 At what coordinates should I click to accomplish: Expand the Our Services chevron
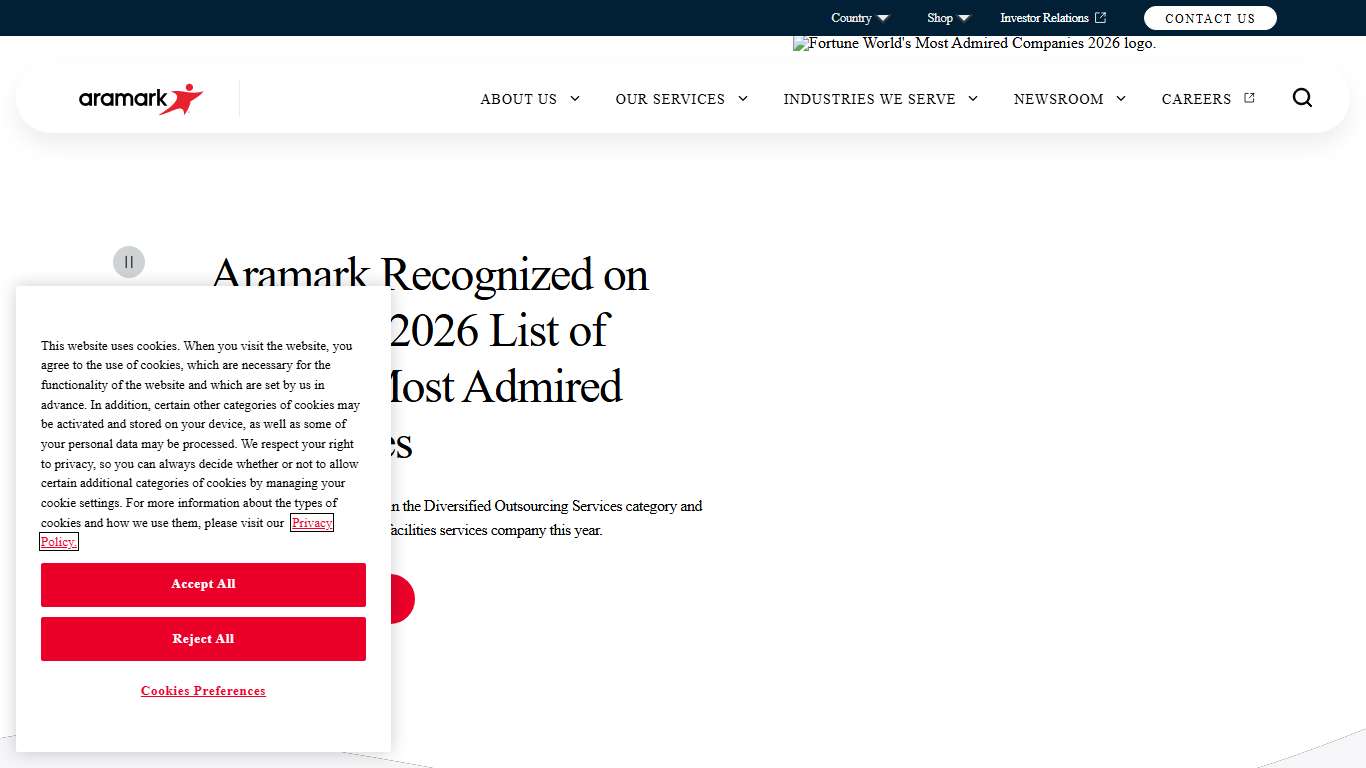[x=742, y=99]
